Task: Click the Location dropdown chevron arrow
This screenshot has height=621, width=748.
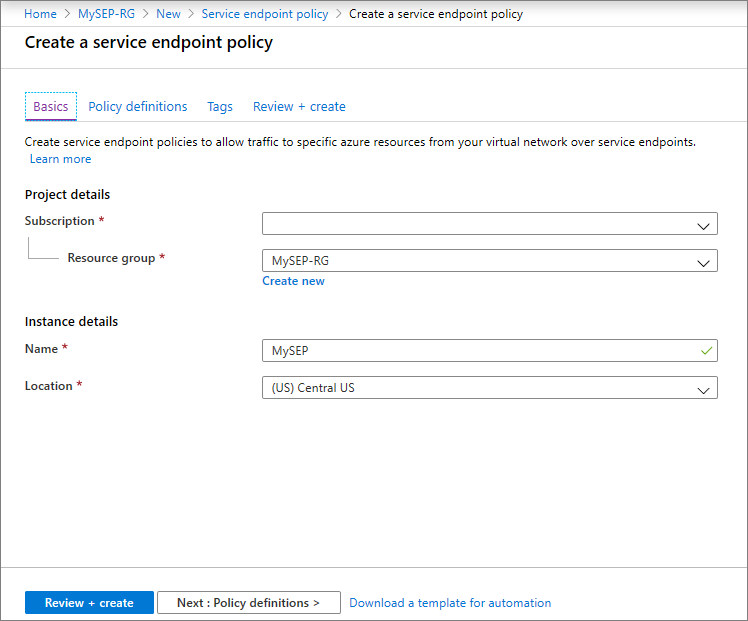Action: [x=704, y=389]
